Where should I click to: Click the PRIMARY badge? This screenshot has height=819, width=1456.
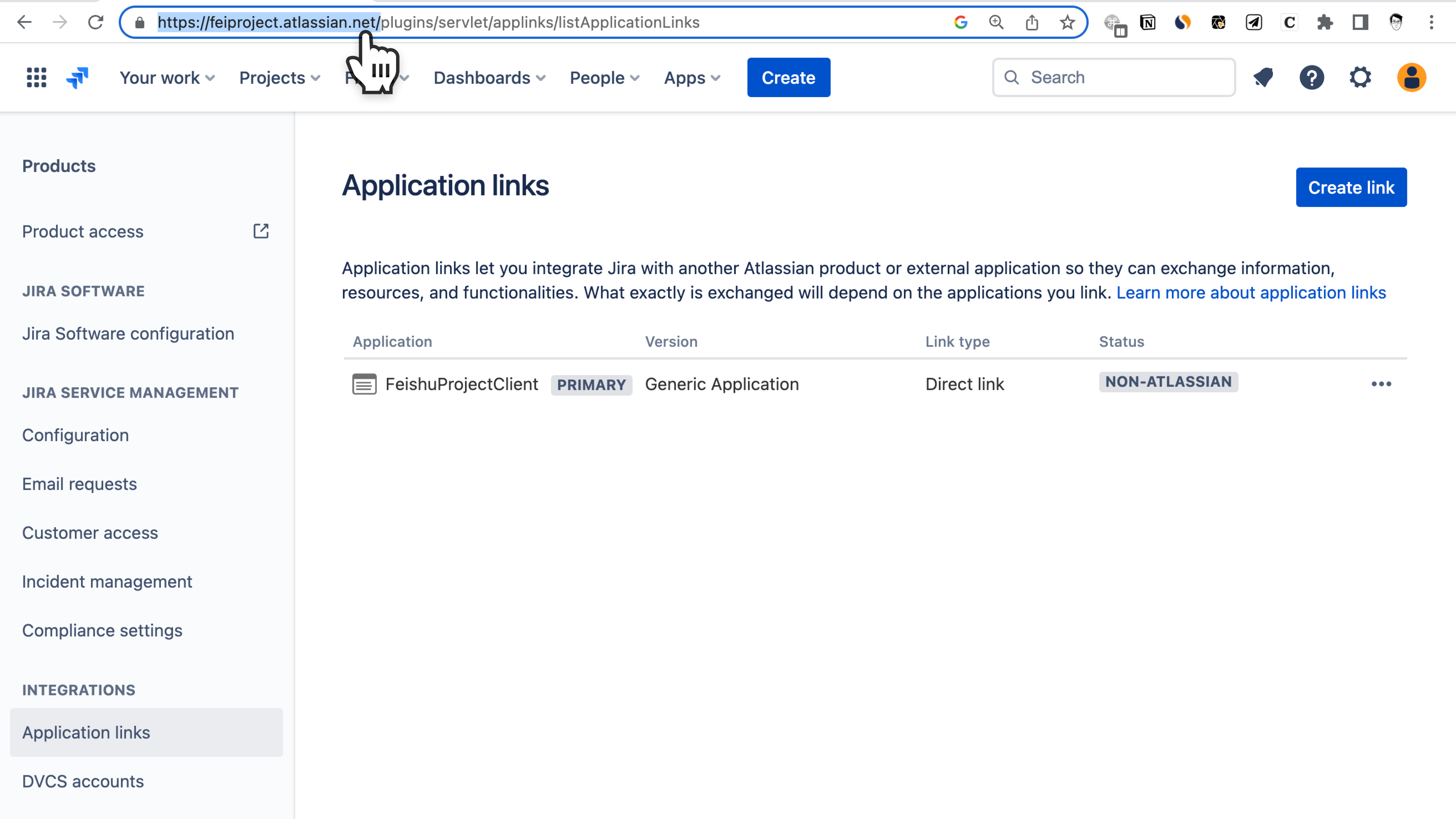point(591,385)
